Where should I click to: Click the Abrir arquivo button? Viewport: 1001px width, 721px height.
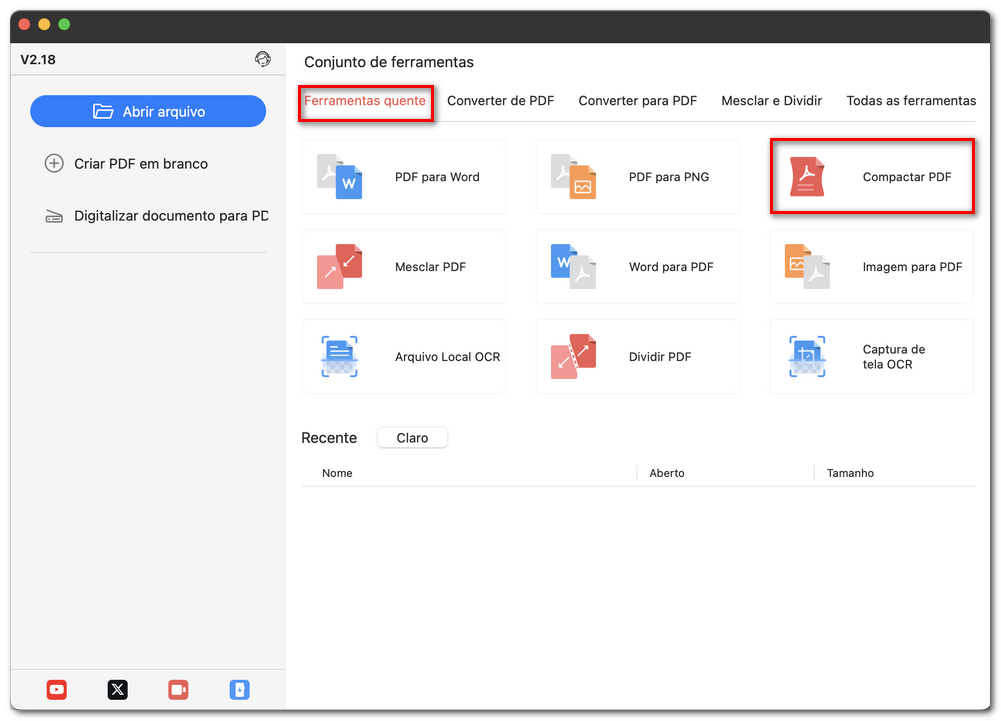(147, 111)
